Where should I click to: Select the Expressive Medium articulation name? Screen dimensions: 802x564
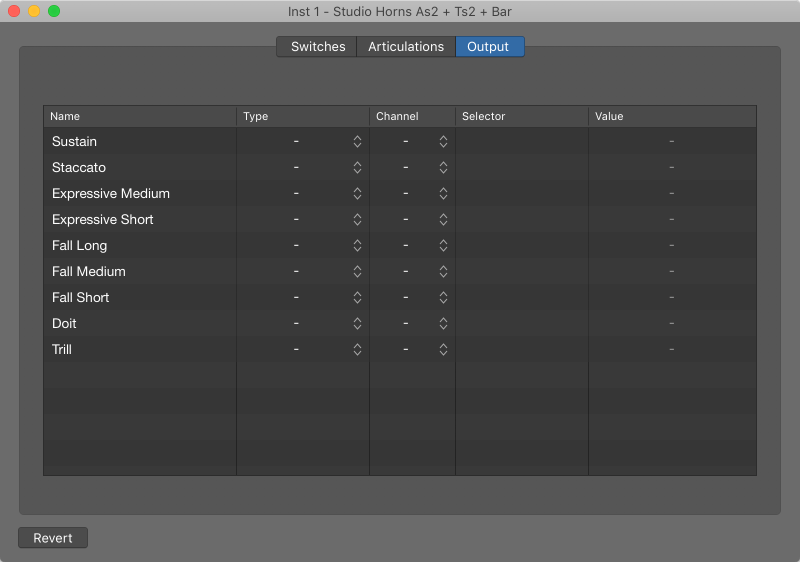pyautogui.click(x=110, y=194)
